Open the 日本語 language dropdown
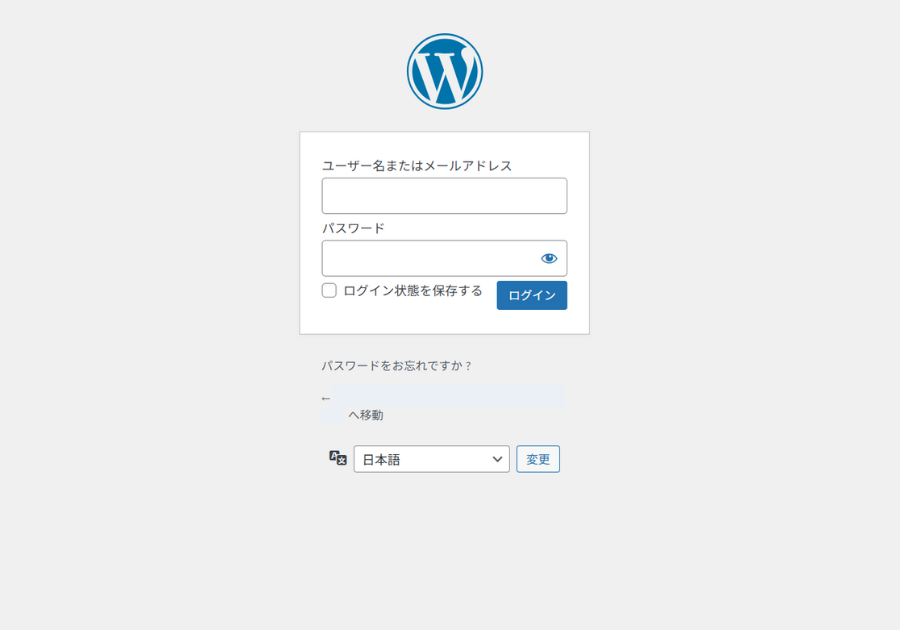The height and width of the screenshot is (630, 900). [431, 459]
